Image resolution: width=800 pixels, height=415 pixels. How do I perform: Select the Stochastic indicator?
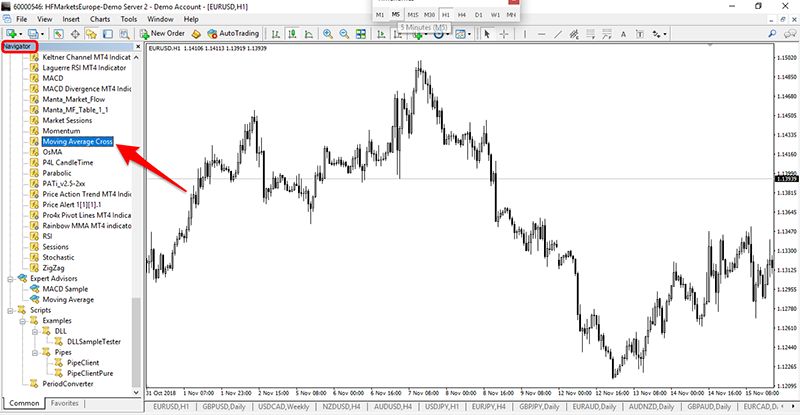click(58, 257)
